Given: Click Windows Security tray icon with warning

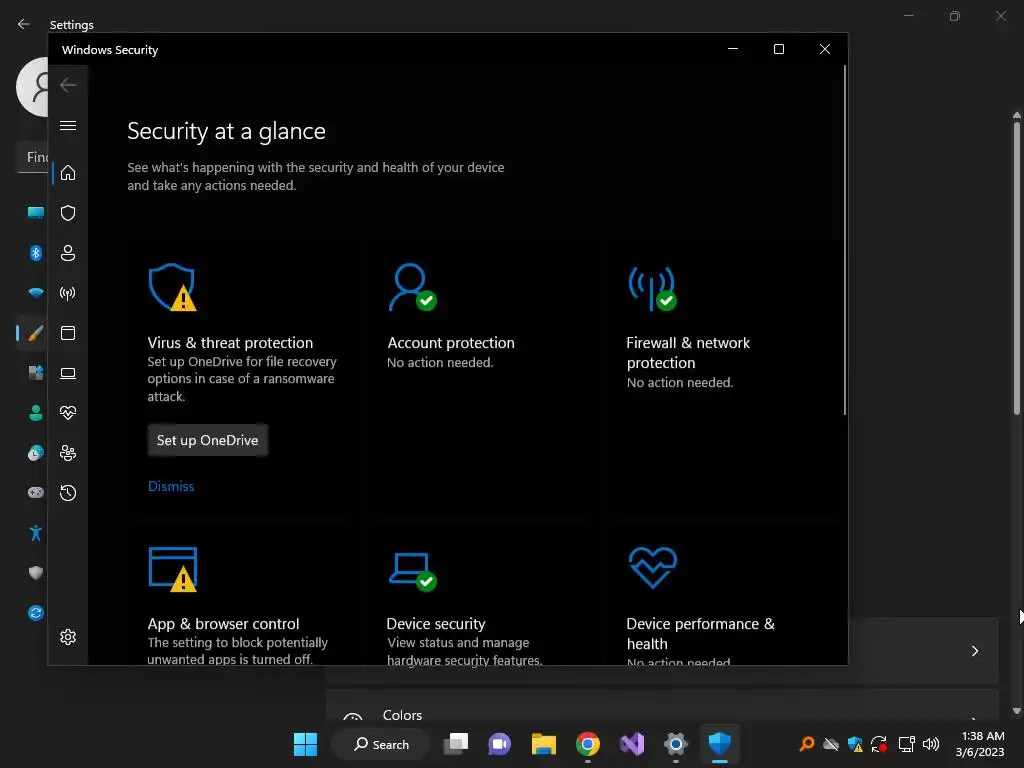Looking at the screenshot, I should [856, 744].
